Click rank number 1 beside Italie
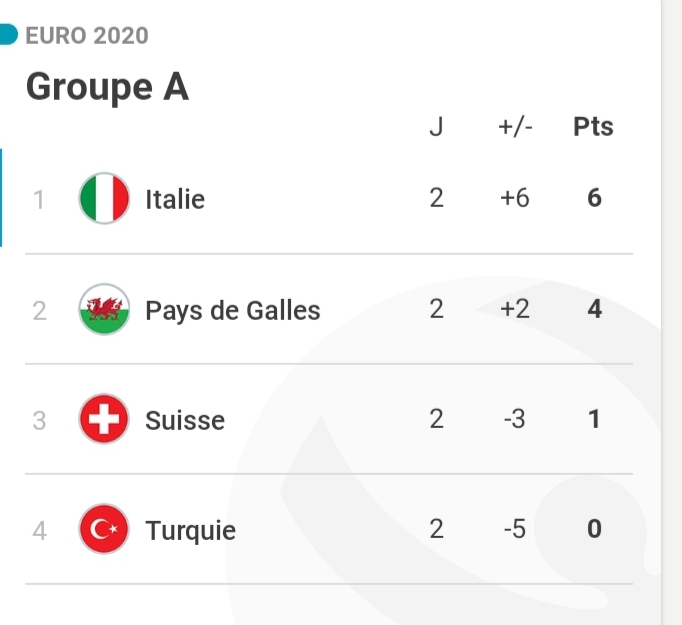 point(39,199)
